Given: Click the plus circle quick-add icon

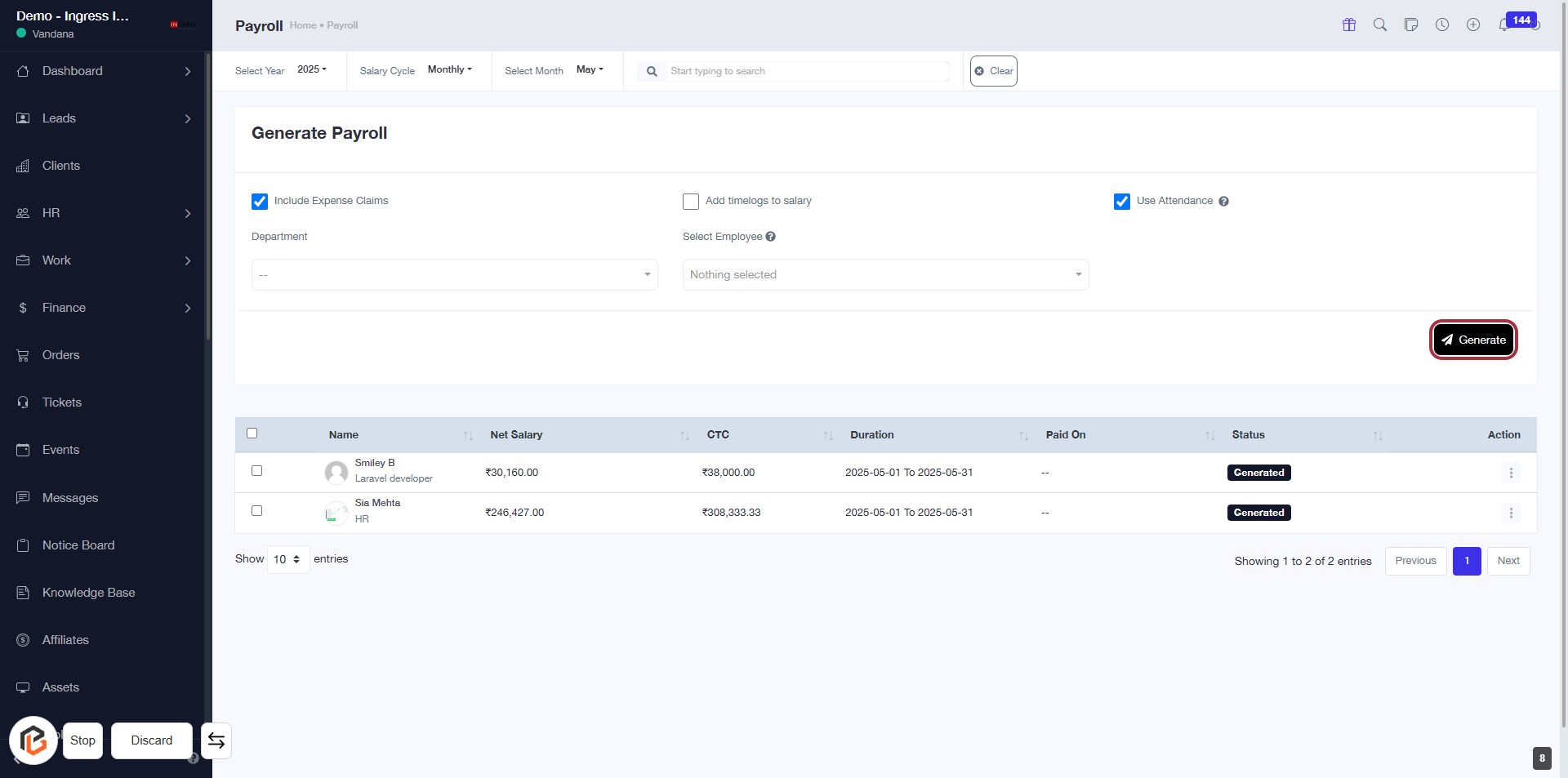Looking at the screenshot, I should pyautogui.click(x=1473, y=25).
